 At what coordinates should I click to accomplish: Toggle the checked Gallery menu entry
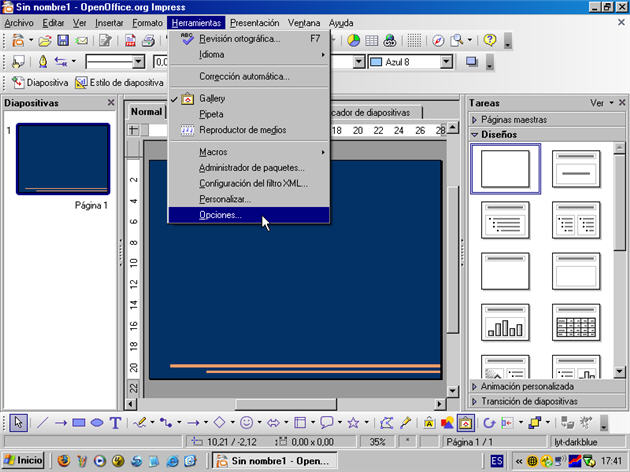pyautogui.click(x=212, y=98)
